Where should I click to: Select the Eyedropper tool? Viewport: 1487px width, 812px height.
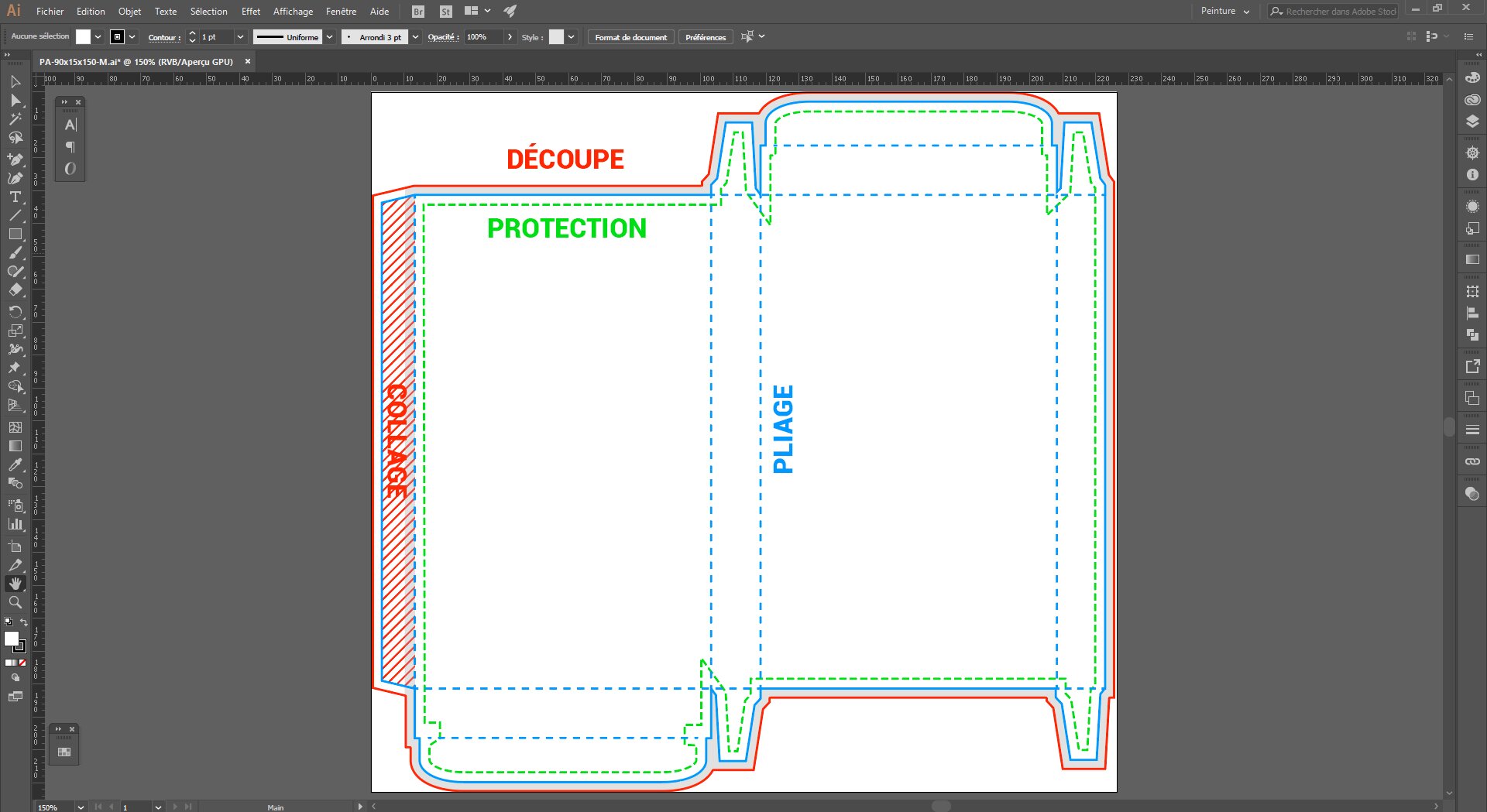[x=15, y=465]
